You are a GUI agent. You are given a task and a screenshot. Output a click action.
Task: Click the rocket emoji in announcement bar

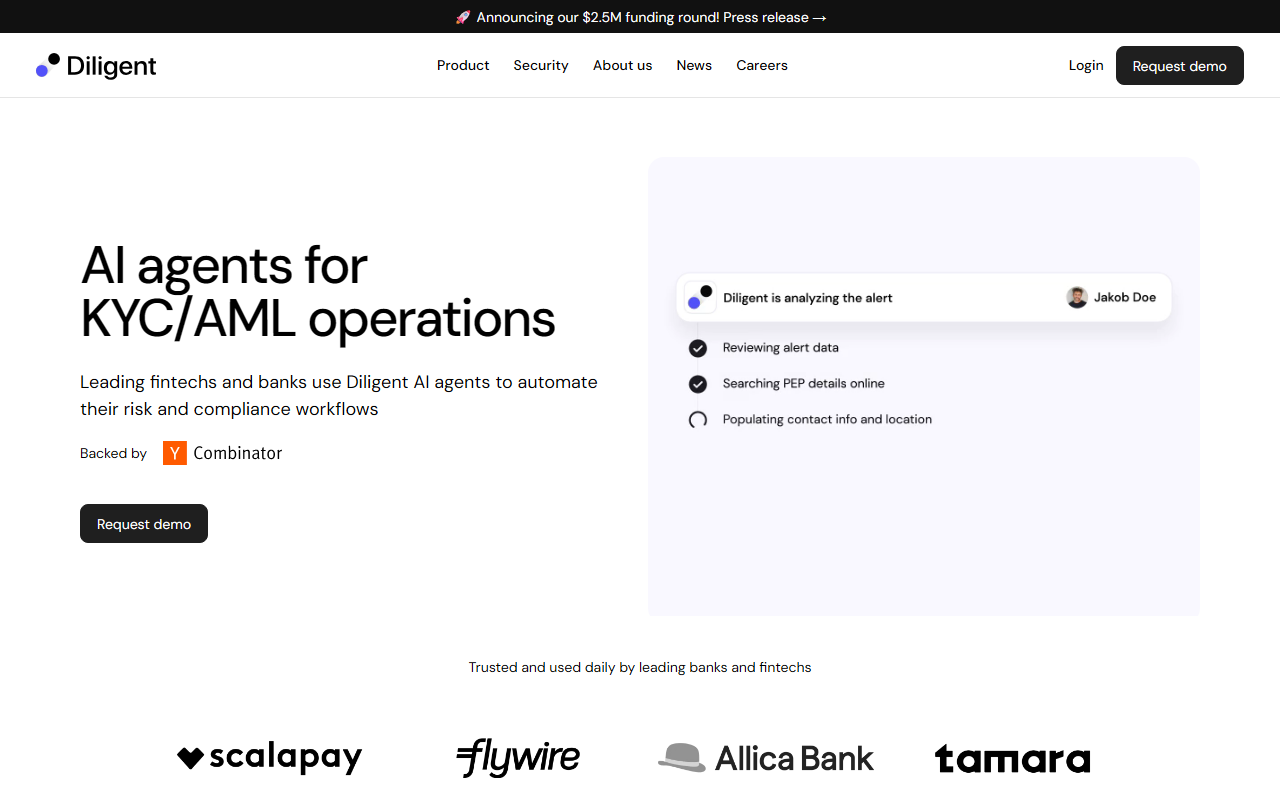[463, 17]
